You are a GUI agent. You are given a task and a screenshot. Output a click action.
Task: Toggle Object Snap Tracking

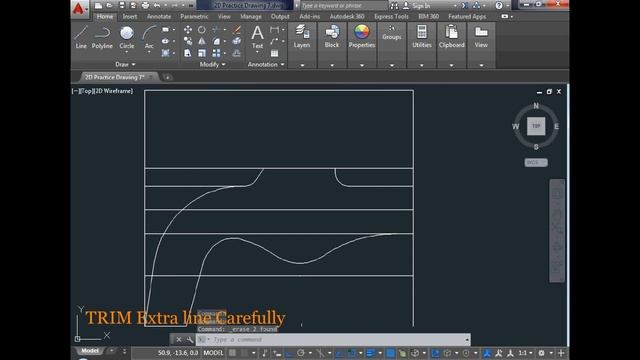tap(339, 353)
